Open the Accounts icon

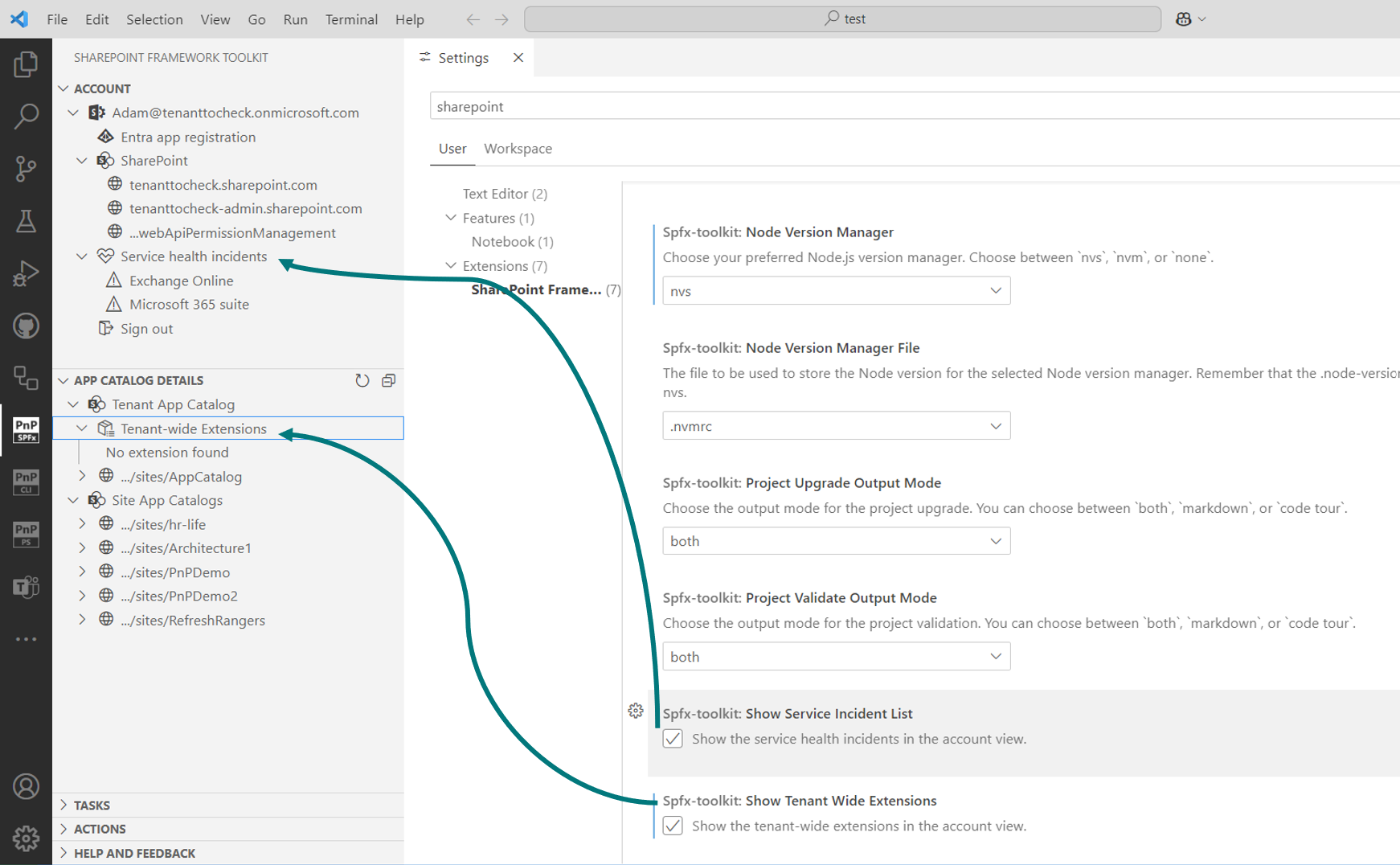click(x=26, y=786)
